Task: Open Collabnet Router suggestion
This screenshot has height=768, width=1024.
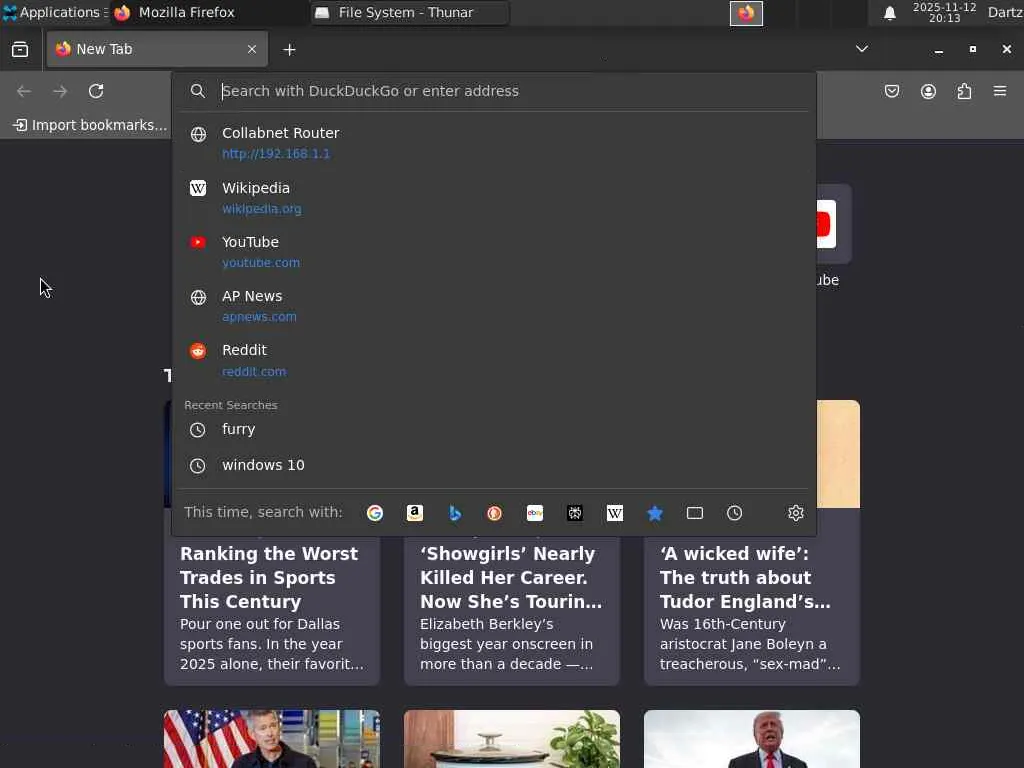Action: (494, 142)
